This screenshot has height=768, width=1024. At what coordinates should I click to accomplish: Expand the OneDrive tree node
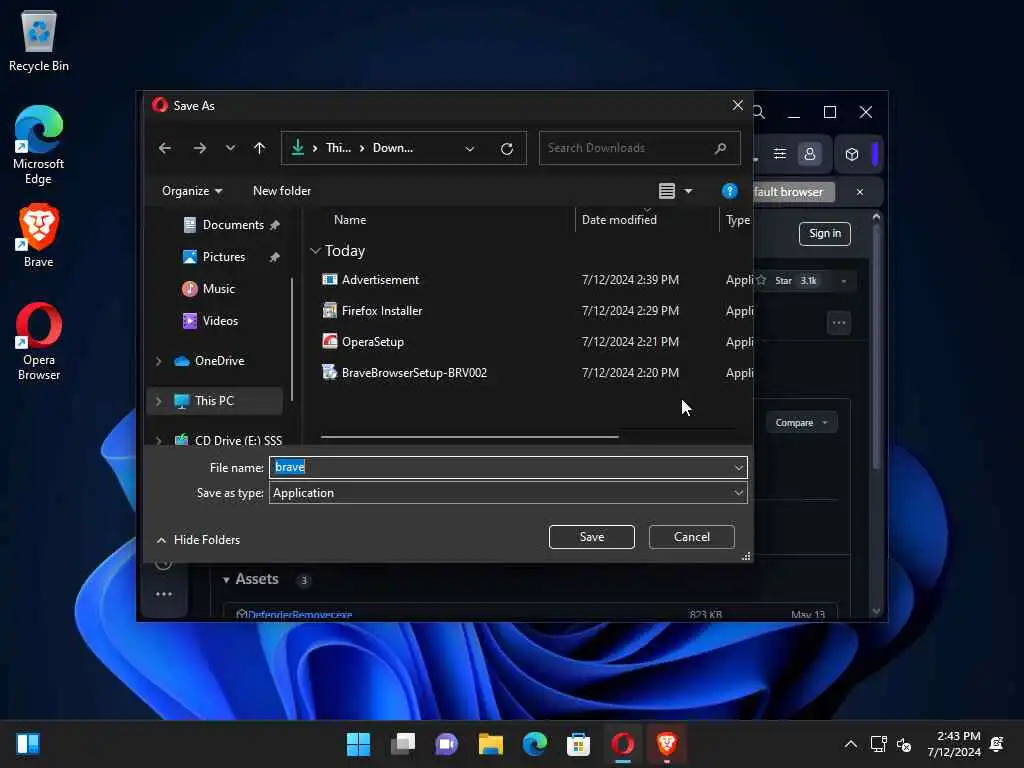tap(158, 360)
